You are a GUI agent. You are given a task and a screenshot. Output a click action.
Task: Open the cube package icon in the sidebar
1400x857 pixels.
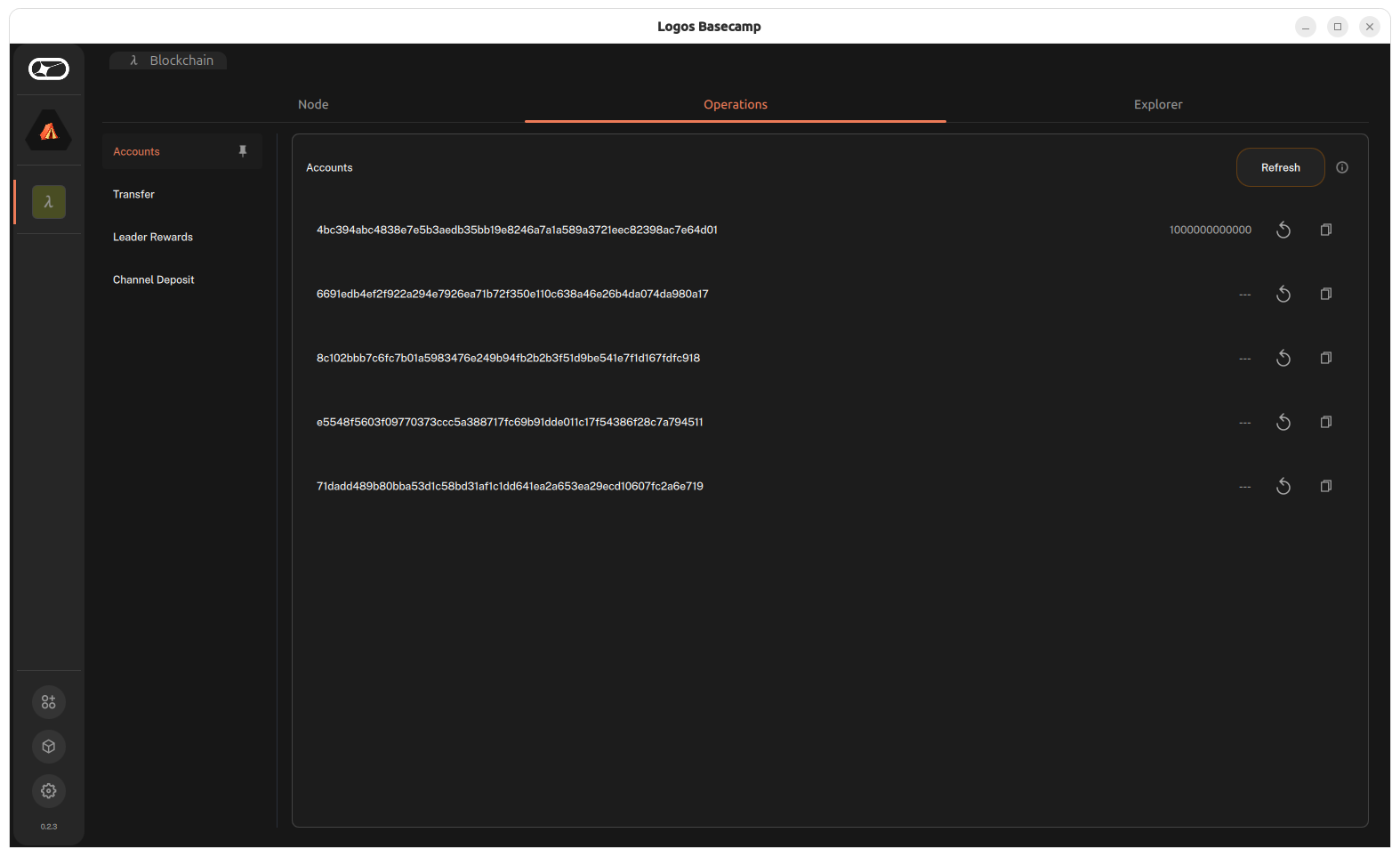point(49,747)
